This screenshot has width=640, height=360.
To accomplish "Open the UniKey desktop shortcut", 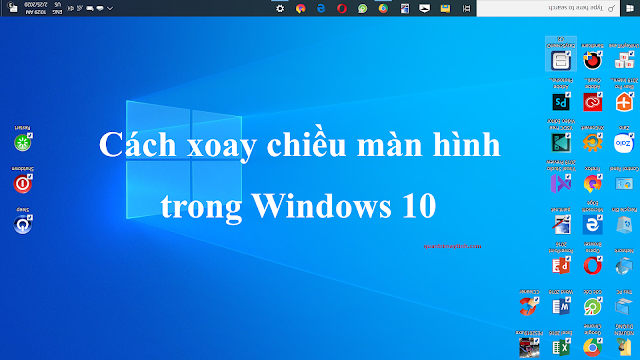I will point(624,60).
